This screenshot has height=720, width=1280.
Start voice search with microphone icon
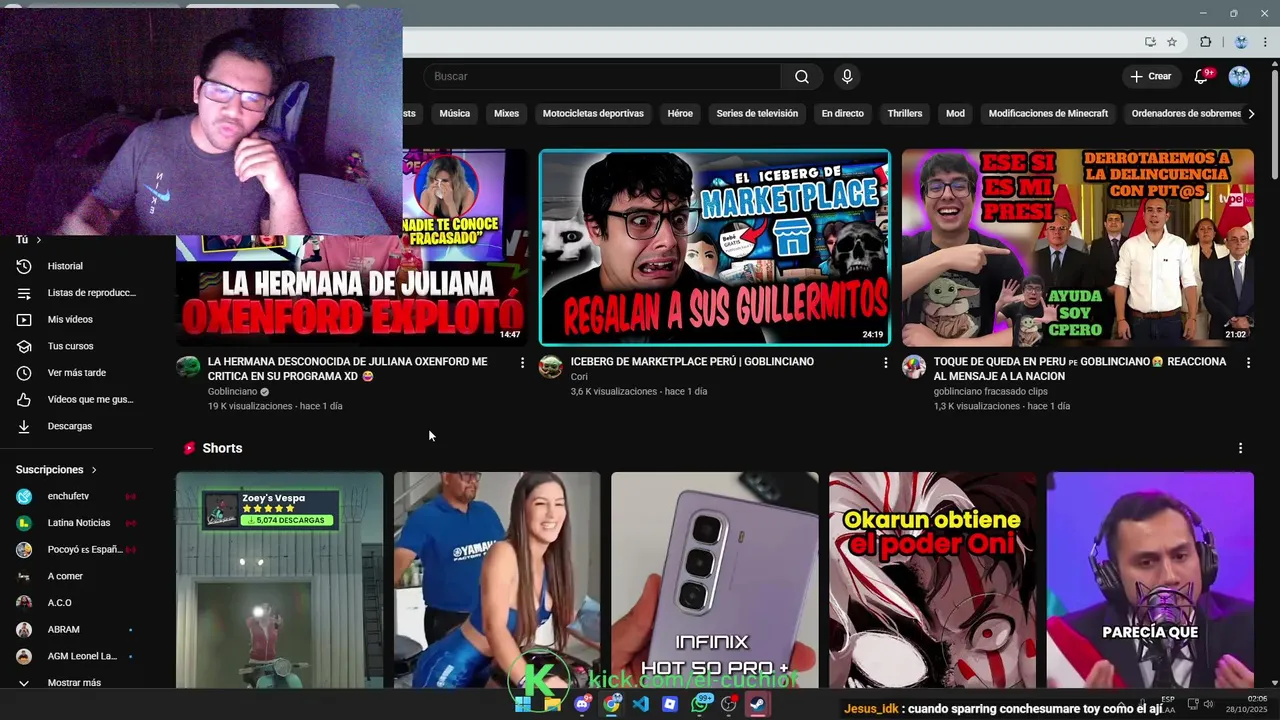(847, 77)
